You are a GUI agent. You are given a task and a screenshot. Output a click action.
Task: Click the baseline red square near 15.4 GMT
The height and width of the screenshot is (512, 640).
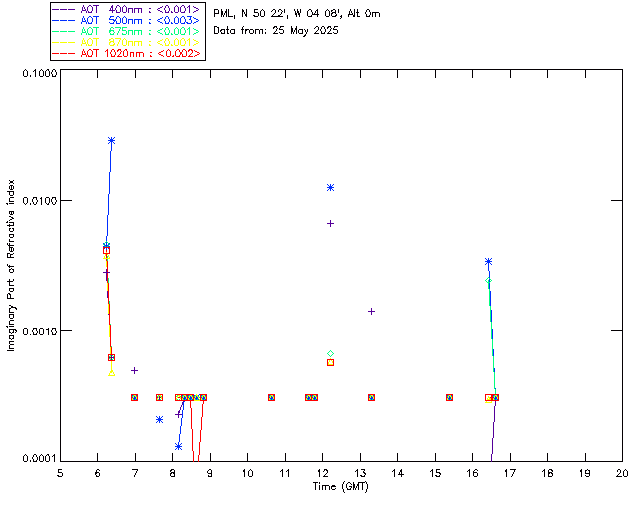pyautogui.click(x=449, y=398)
